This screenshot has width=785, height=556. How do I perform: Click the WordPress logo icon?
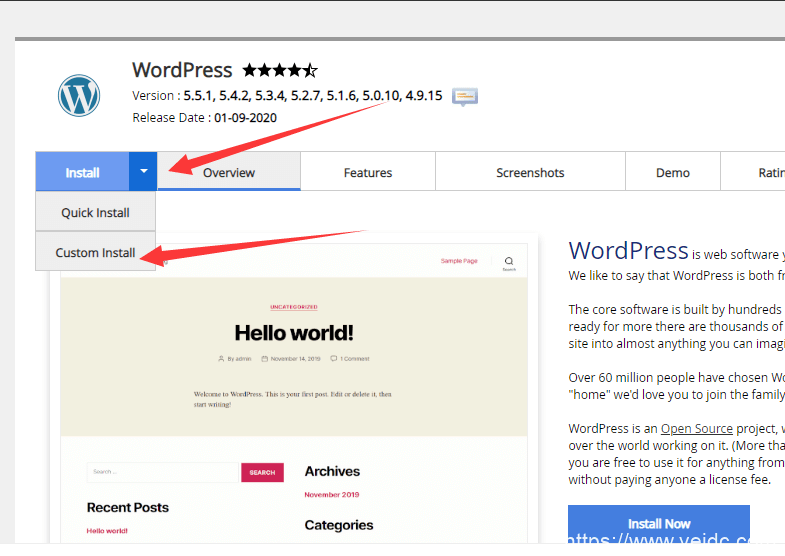point(79,96)
